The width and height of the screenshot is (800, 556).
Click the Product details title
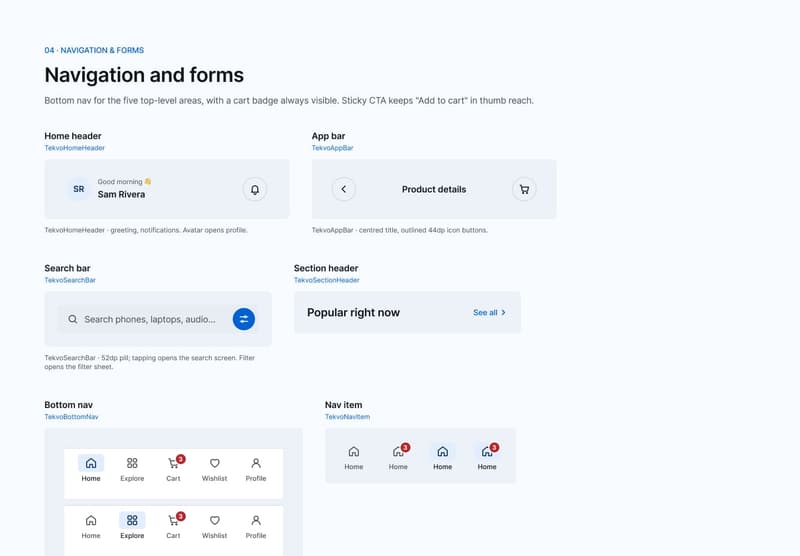tap(434, 189)
